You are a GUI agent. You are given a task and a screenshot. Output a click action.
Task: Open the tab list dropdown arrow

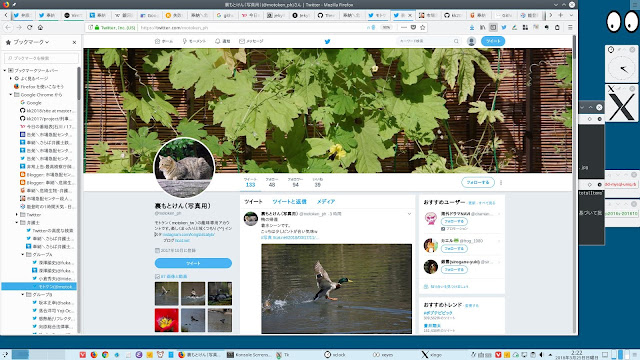pos(571,16)
